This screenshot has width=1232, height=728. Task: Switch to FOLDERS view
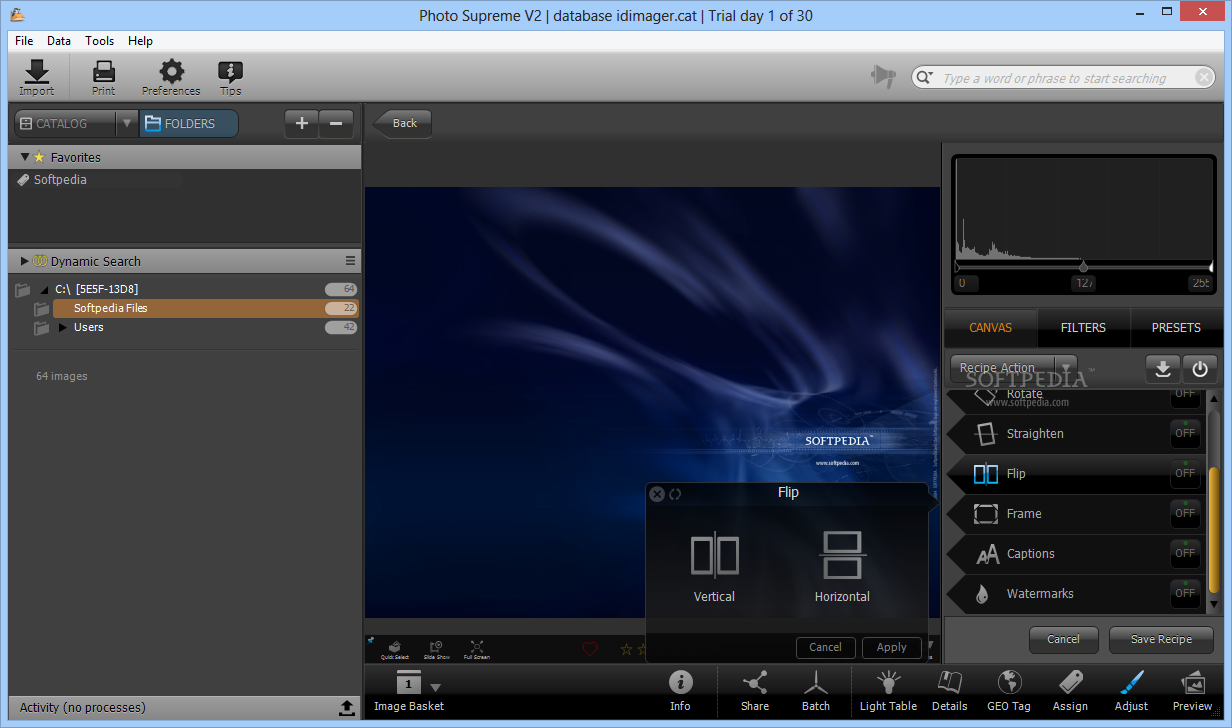tap(189, 124)
